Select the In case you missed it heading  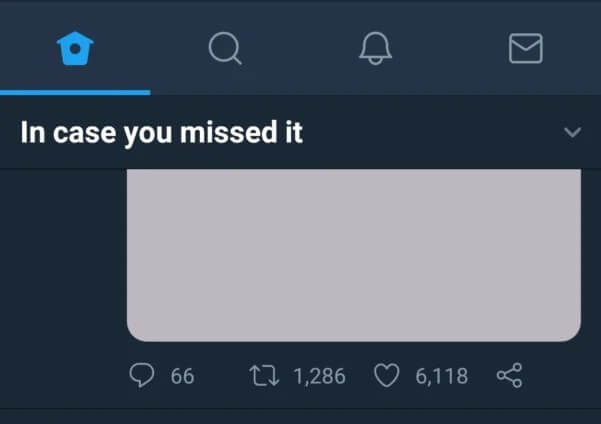click(x=161, y=132)
